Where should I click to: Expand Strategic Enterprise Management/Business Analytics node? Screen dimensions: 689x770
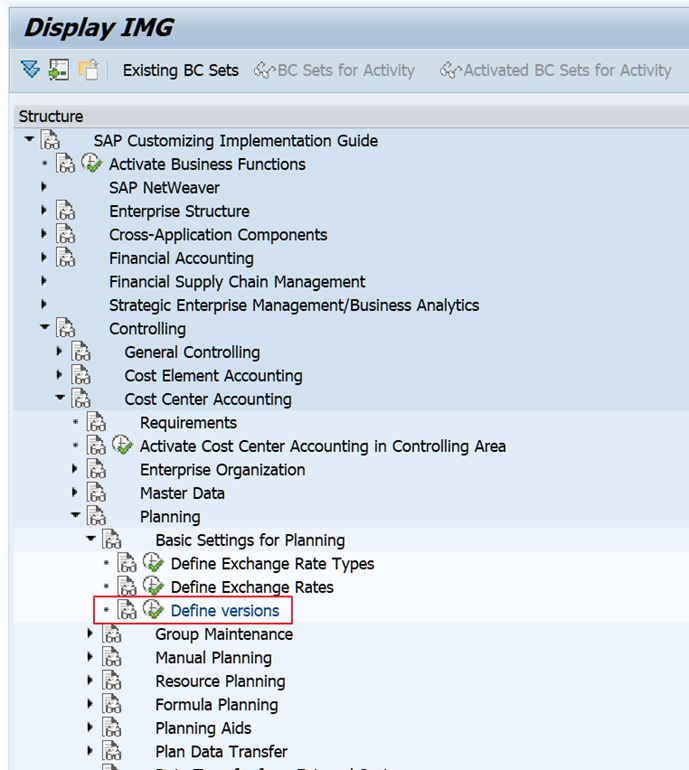point(44,304)
